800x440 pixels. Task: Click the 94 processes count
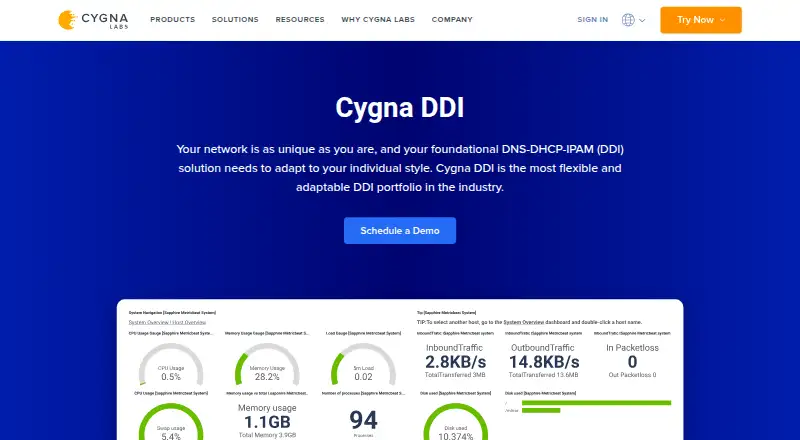(x=363, y=420)
